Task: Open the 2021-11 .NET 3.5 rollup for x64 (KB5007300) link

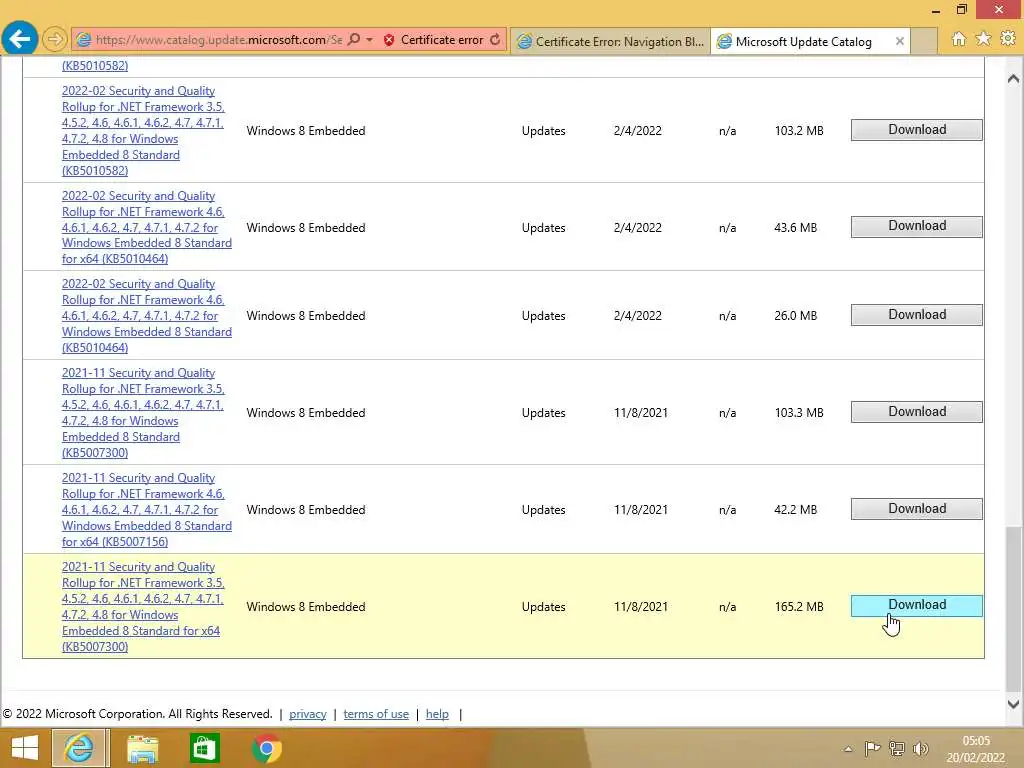Action: coord(143,607)
